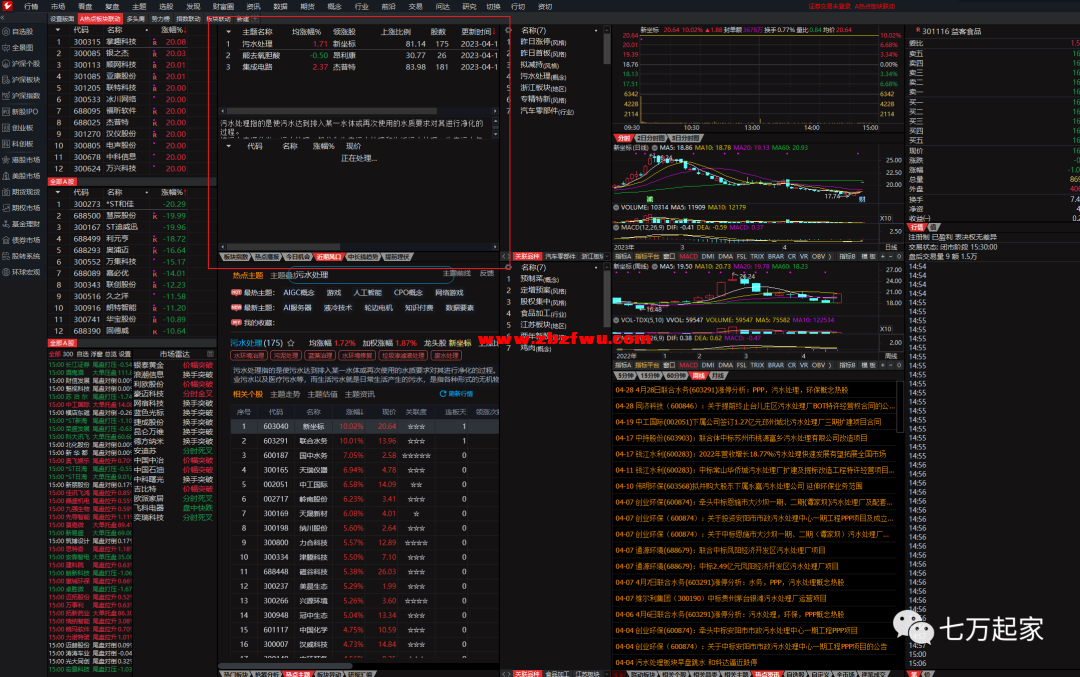Open 期权市场 in the left sidebar
The image size is (1080, 677).
coord(21,208)
